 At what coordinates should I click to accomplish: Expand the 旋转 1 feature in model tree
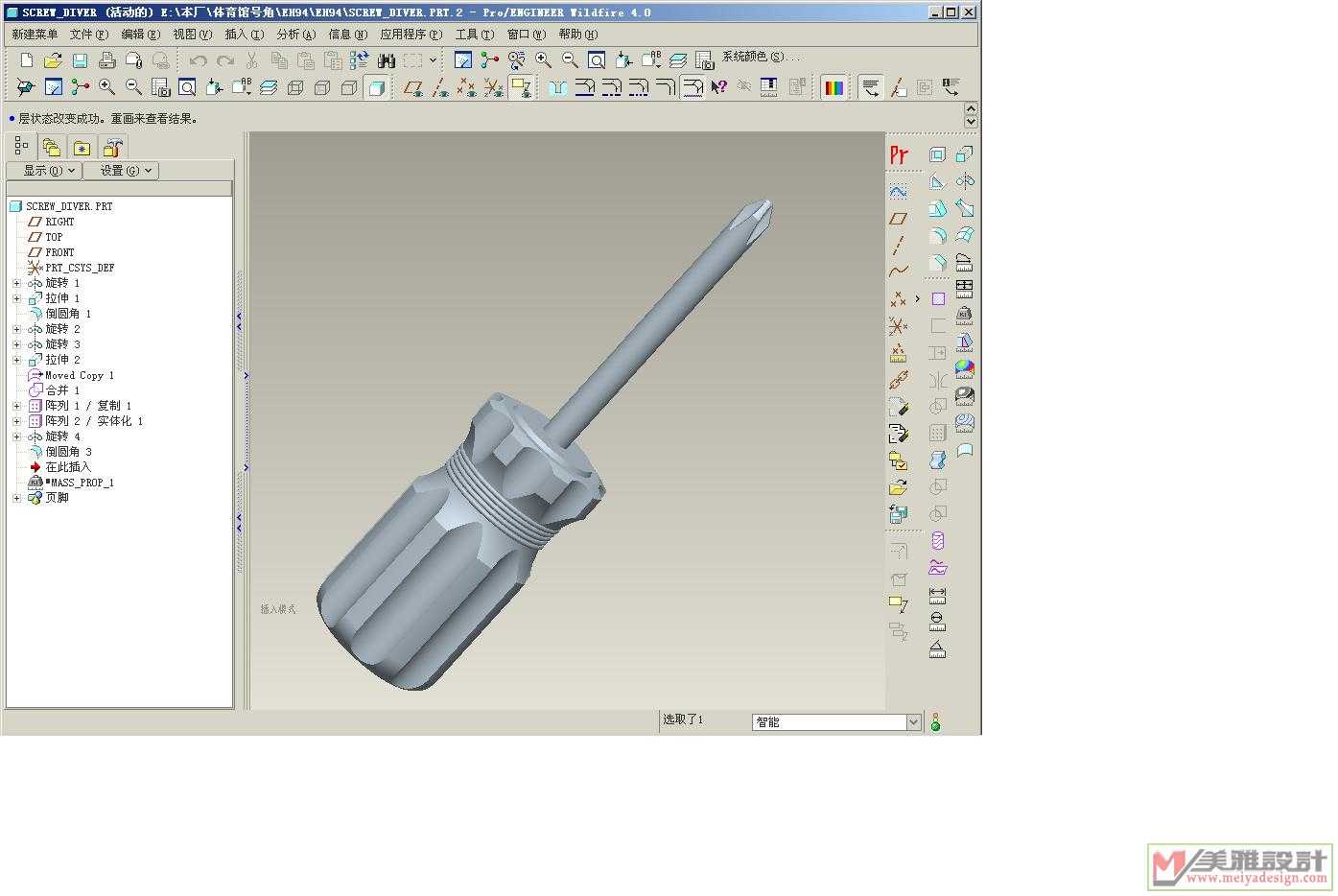(16, 283)
